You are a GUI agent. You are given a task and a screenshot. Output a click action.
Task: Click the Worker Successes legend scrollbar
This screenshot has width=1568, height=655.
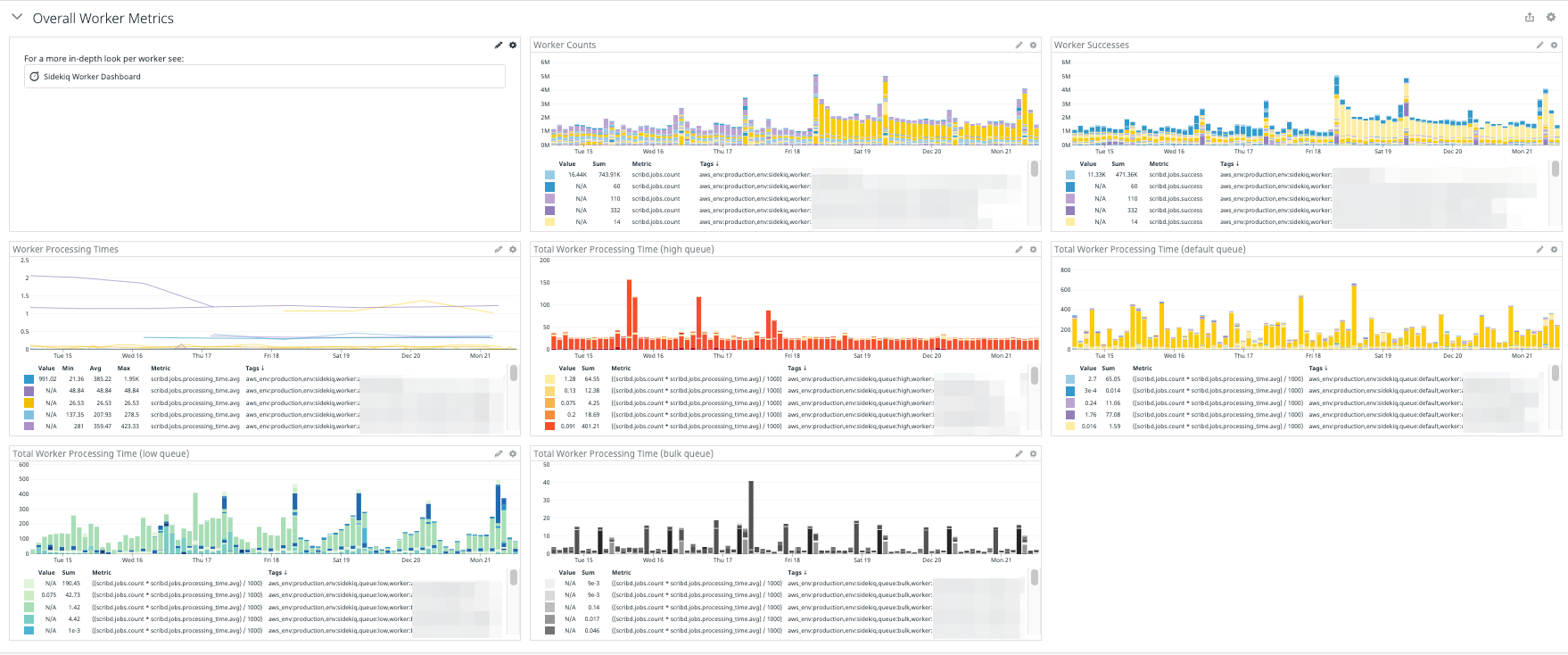[1555, 169]
